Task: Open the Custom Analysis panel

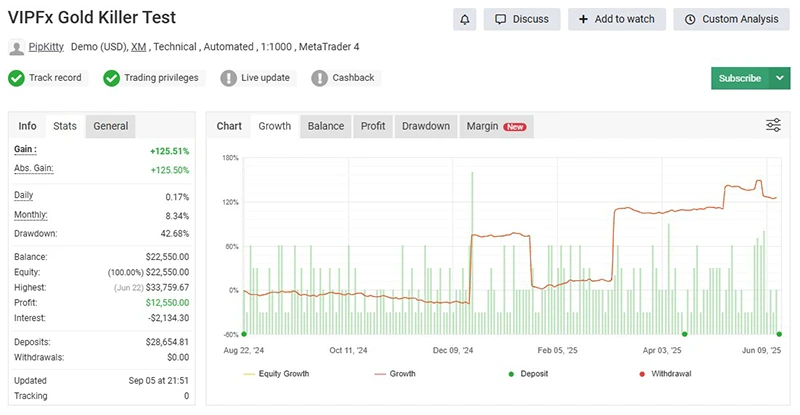Action: point(732,19)
